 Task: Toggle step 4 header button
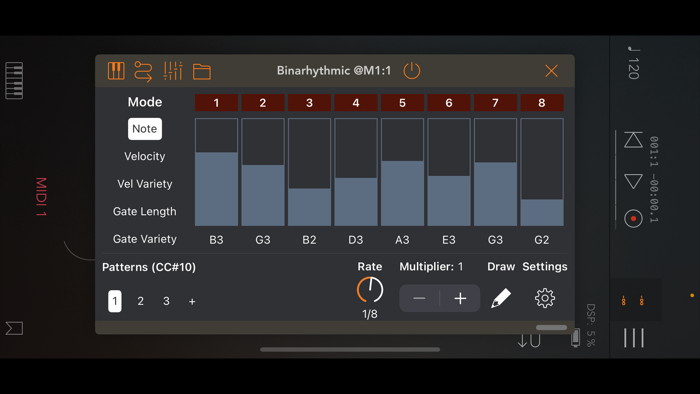point(356,103)
